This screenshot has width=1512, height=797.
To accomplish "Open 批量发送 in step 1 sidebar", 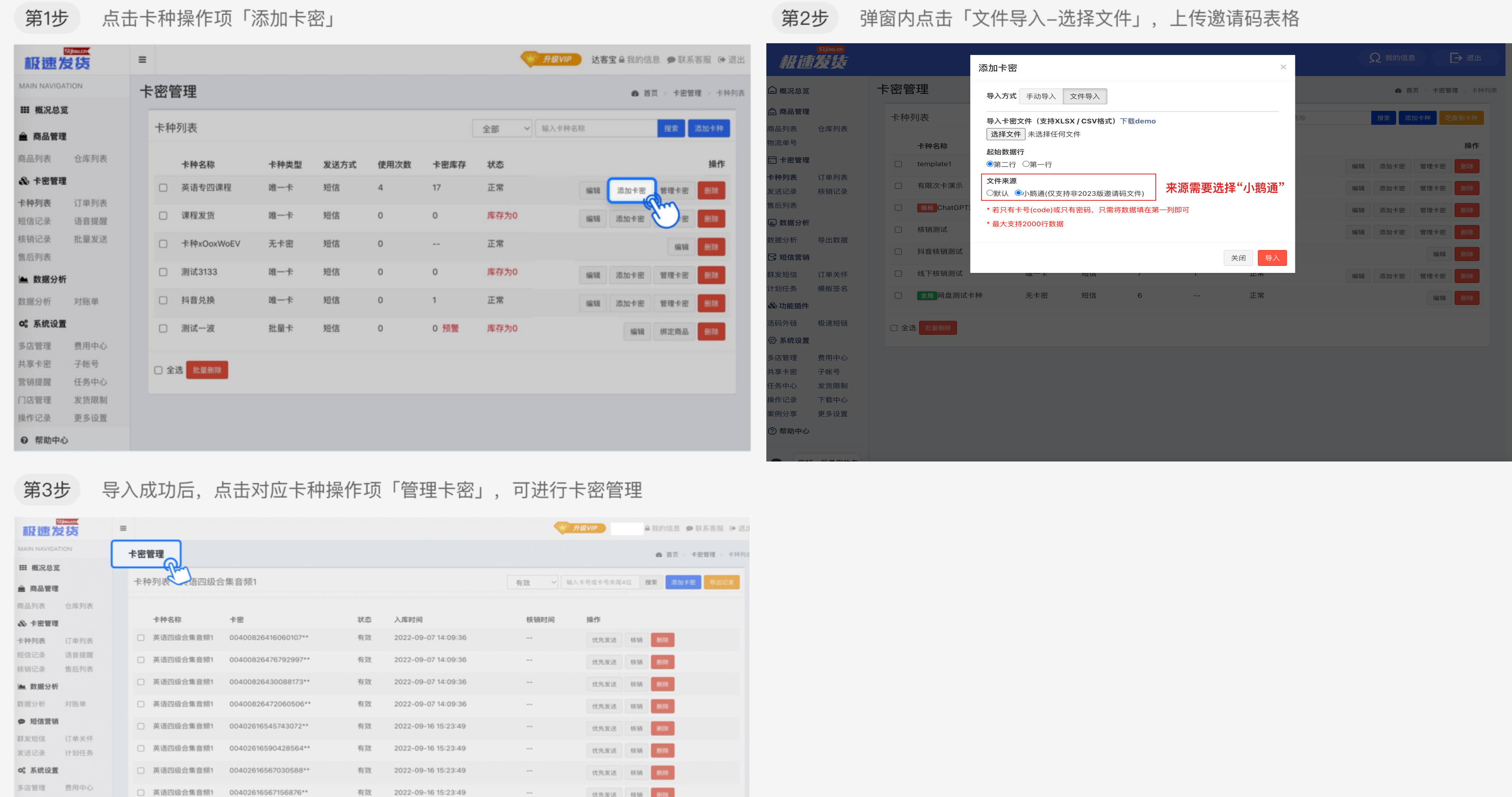I will point(90,239).
